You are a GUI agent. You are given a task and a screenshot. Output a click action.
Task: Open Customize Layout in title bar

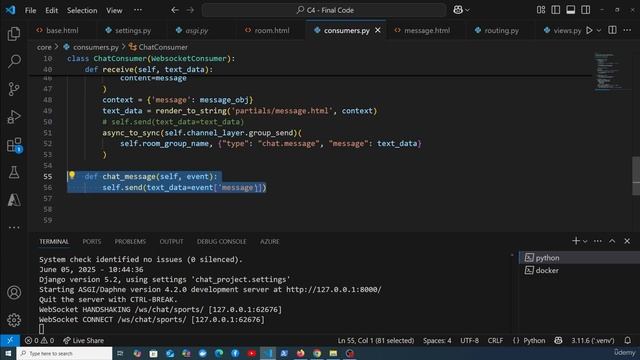[541, 10]
